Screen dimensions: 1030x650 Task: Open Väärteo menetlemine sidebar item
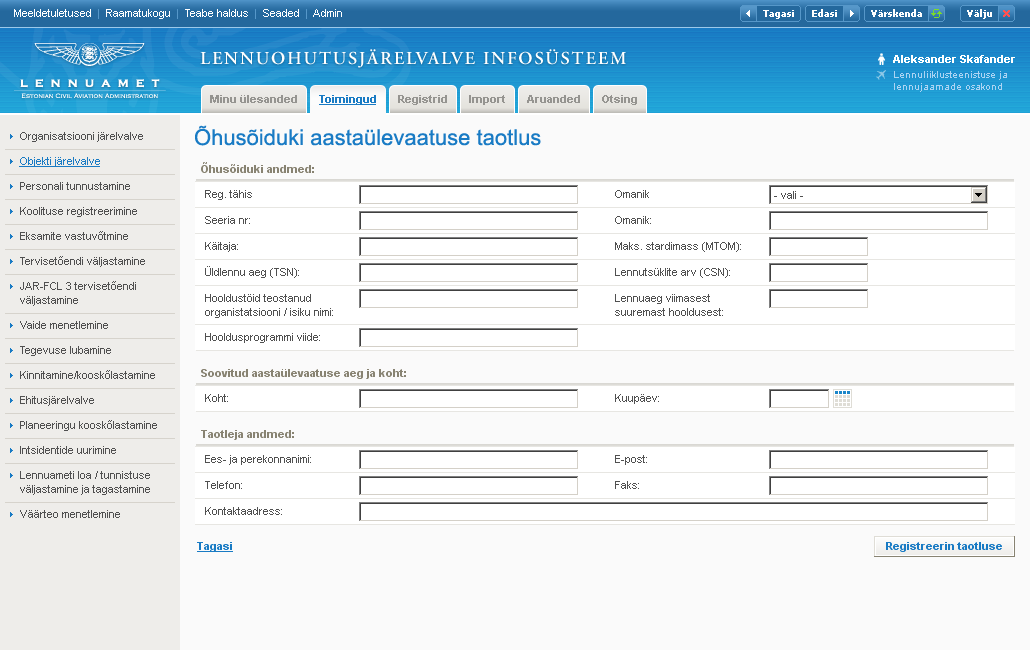(x=70, y=515)
